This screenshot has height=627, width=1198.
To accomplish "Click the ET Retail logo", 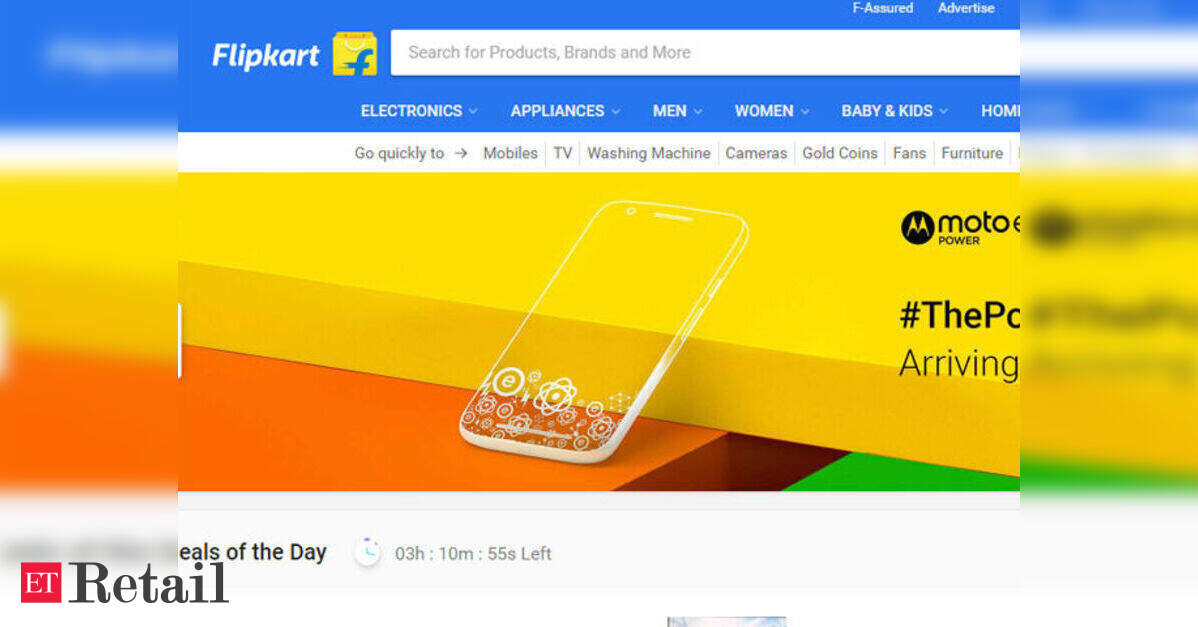I will (x=124, y=583).
